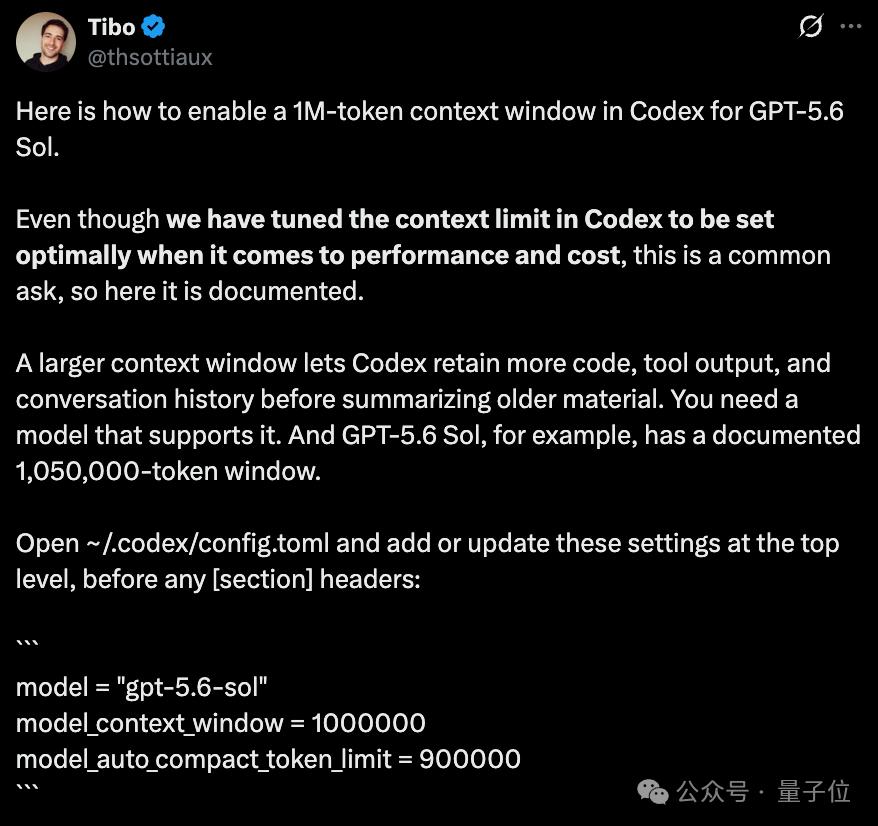Click the model = "gpt-5.6-sol" line
This screenshot has width=878, height=826.
point(142,687)
